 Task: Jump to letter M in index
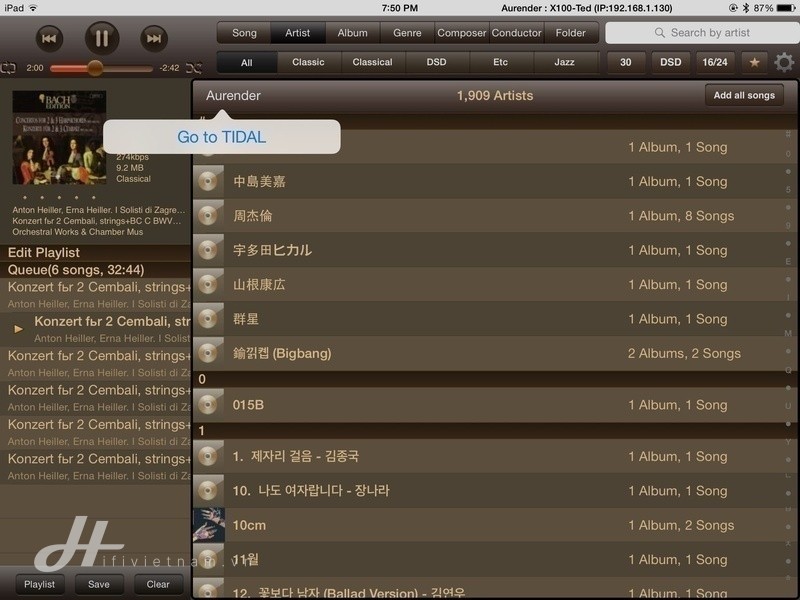tap(788, 333)
